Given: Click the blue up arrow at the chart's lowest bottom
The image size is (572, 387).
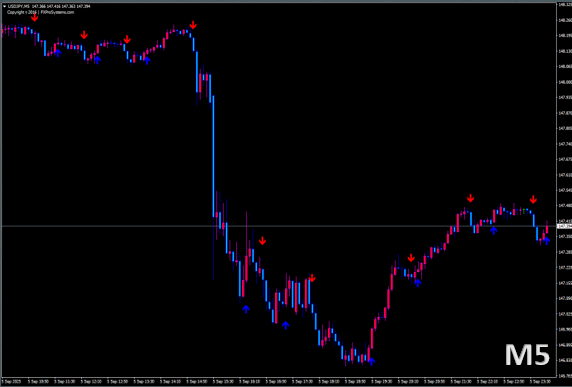Looking at the screenshot, I should coord(371,361).
